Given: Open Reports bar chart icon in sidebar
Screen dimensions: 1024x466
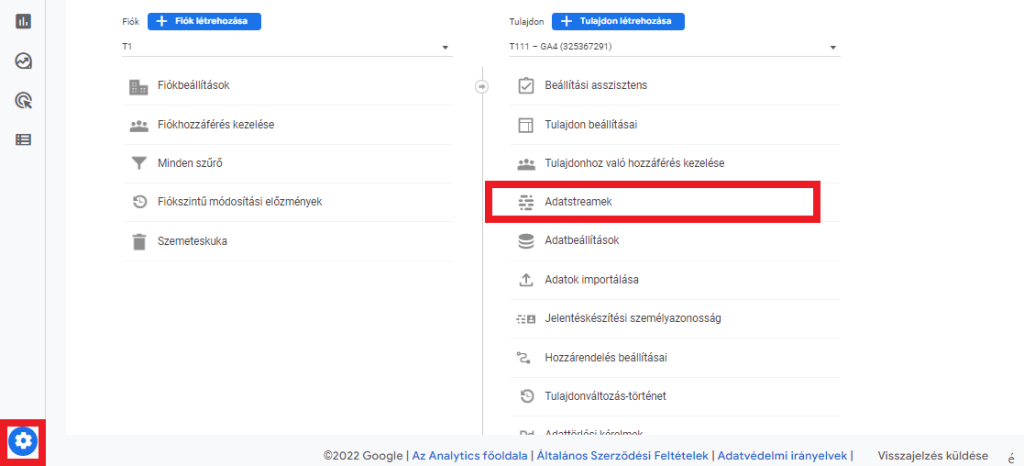Looking at the screenshot, I should pos(23,21).
